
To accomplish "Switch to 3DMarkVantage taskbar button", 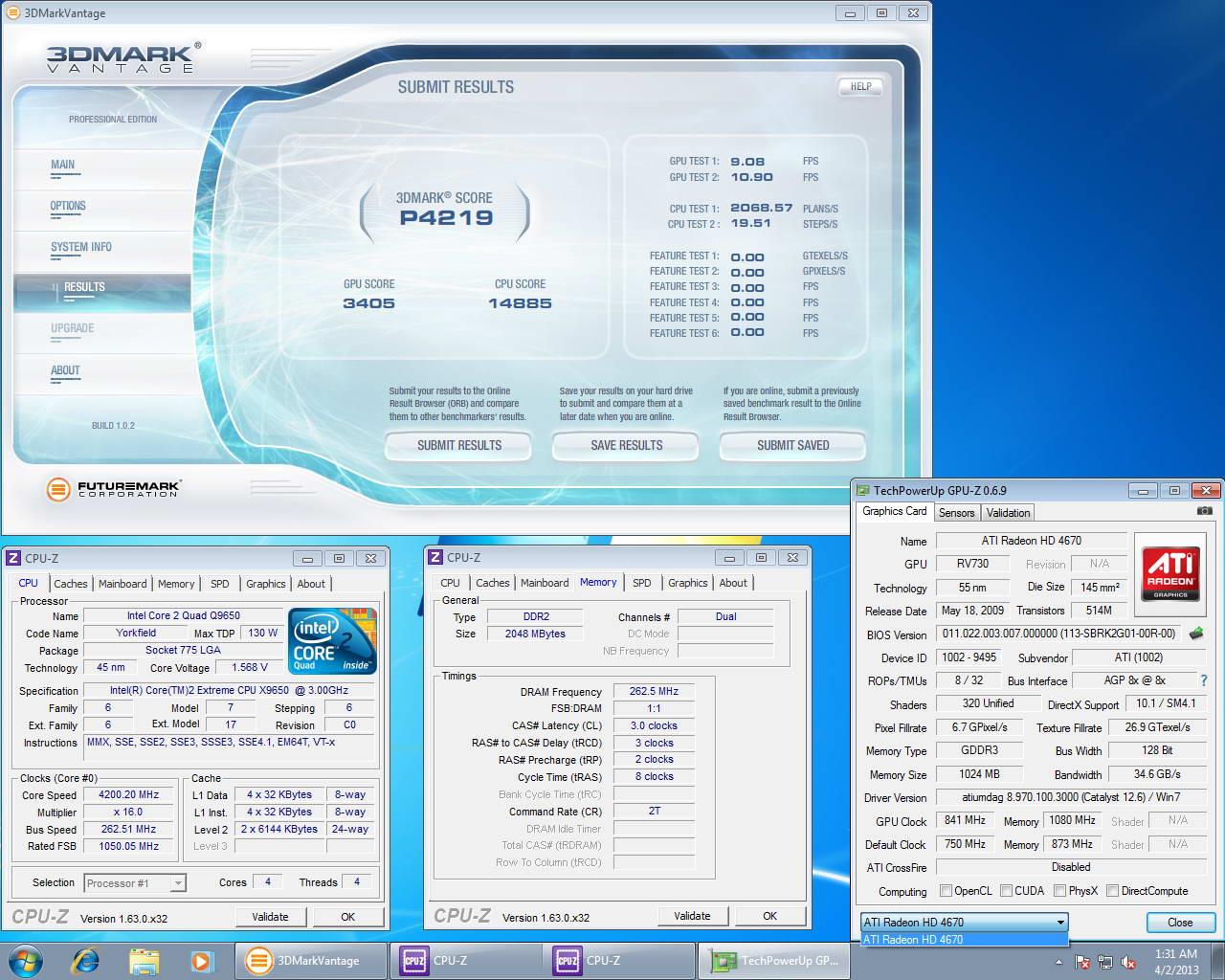I will (x=310, y=961).
